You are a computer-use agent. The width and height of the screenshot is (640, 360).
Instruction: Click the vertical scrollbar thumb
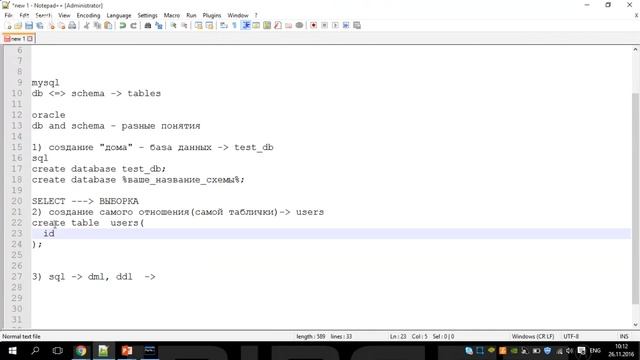(x=636, y=198)
